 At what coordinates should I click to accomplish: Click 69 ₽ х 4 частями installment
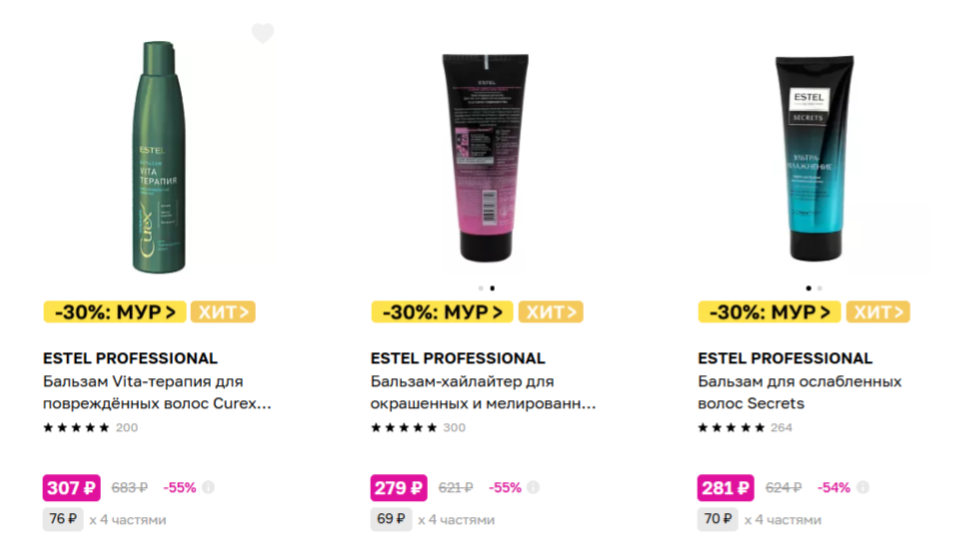click(433, 519)
